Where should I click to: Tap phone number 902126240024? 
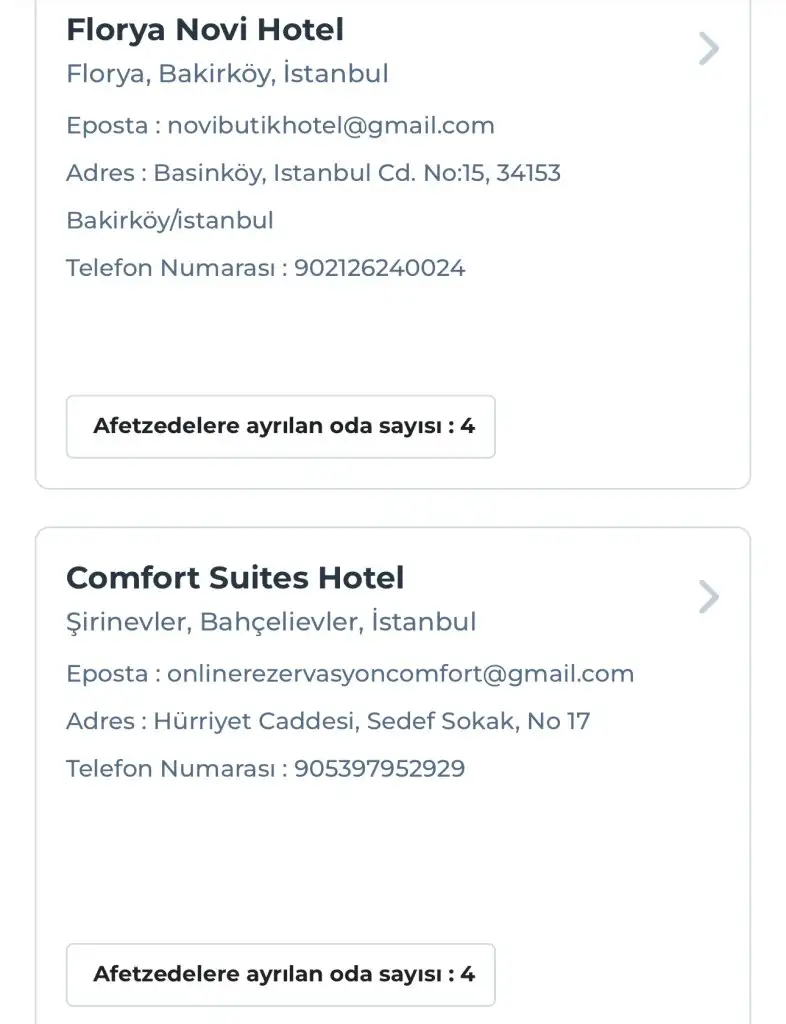(380, 268)
